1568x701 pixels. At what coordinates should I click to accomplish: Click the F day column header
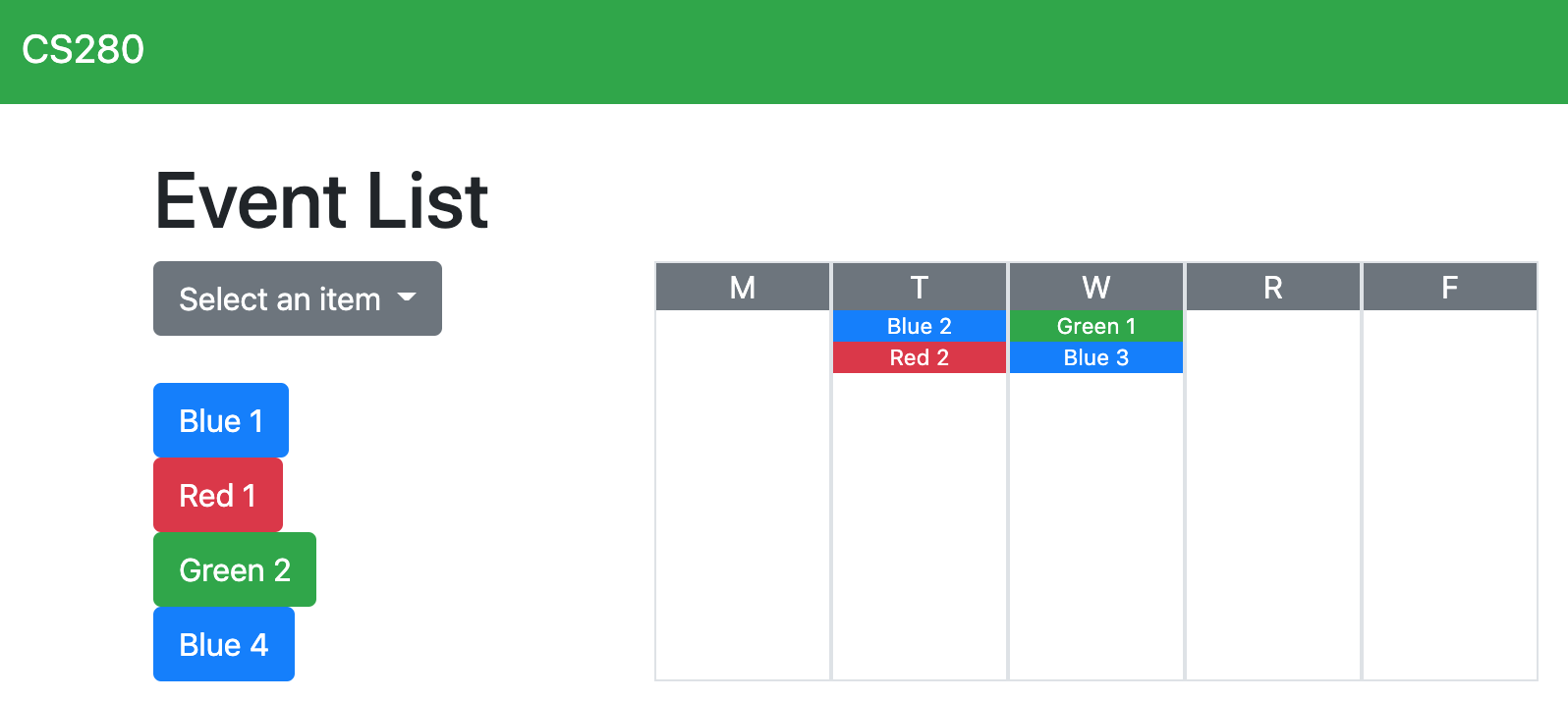[x=1450, y=288]
